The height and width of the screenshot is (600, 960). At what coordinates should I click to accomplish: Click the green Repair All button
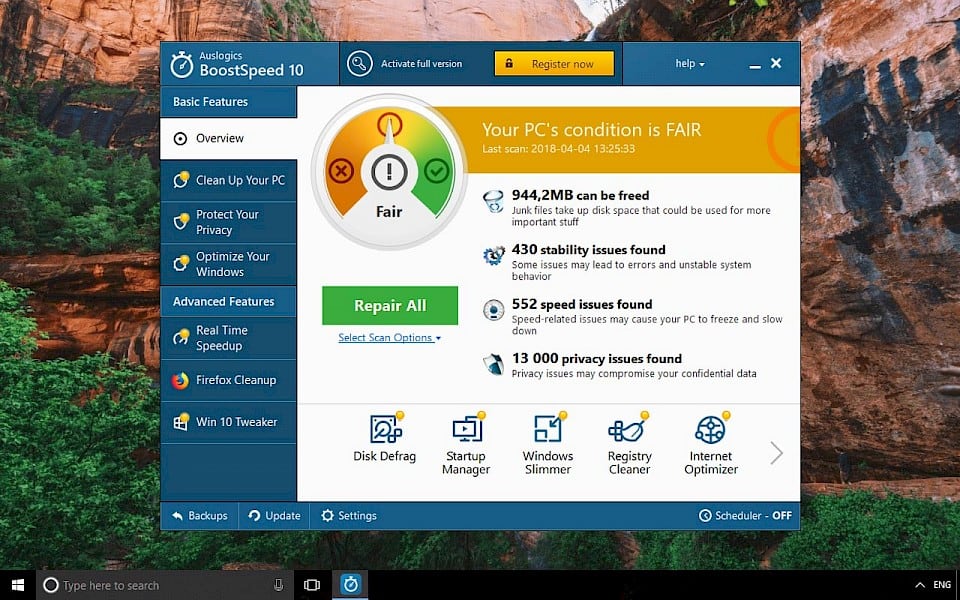point(390,306)
